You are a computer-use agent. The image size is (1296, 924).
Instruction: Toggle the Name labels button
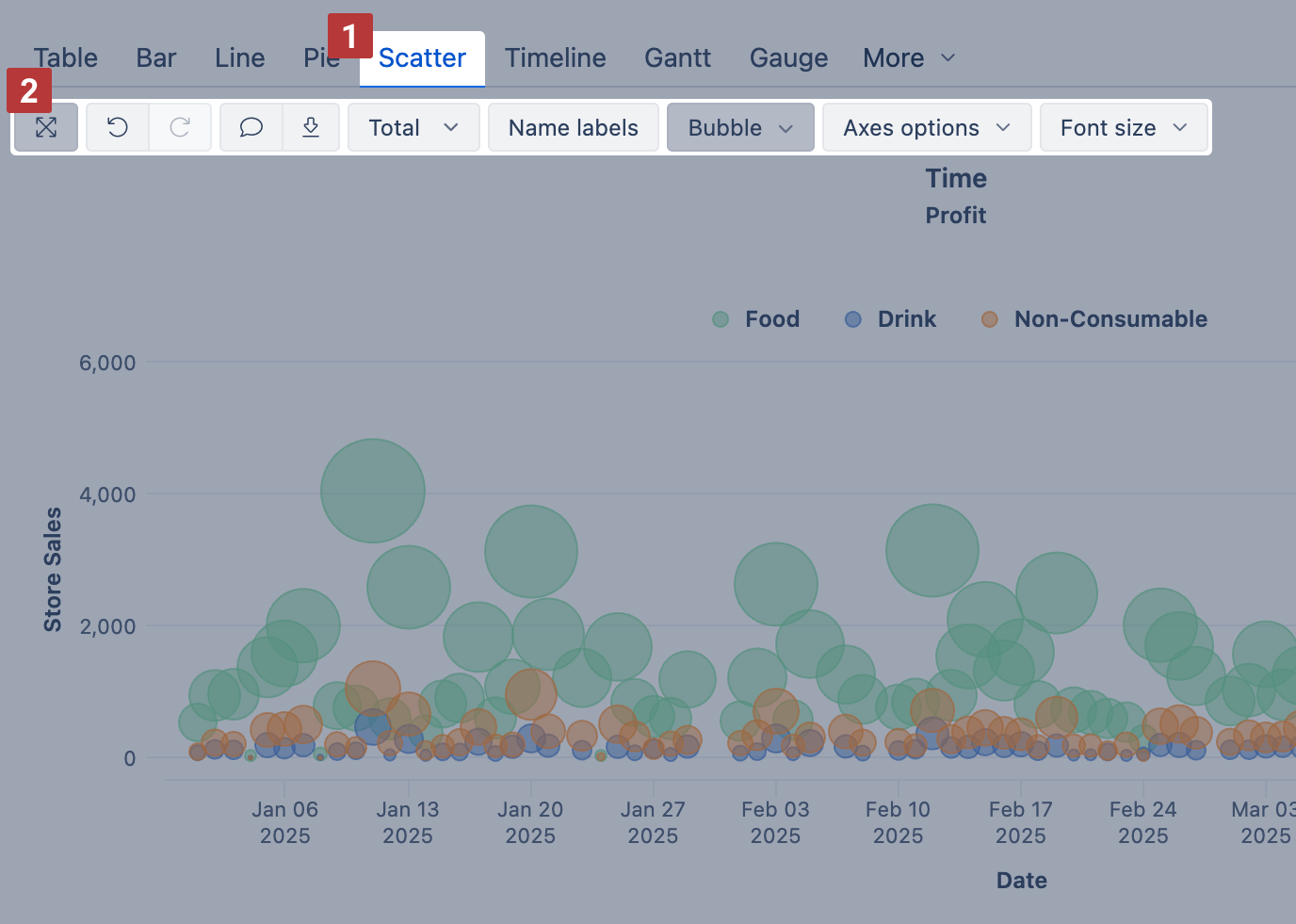[x=573, y=127]
